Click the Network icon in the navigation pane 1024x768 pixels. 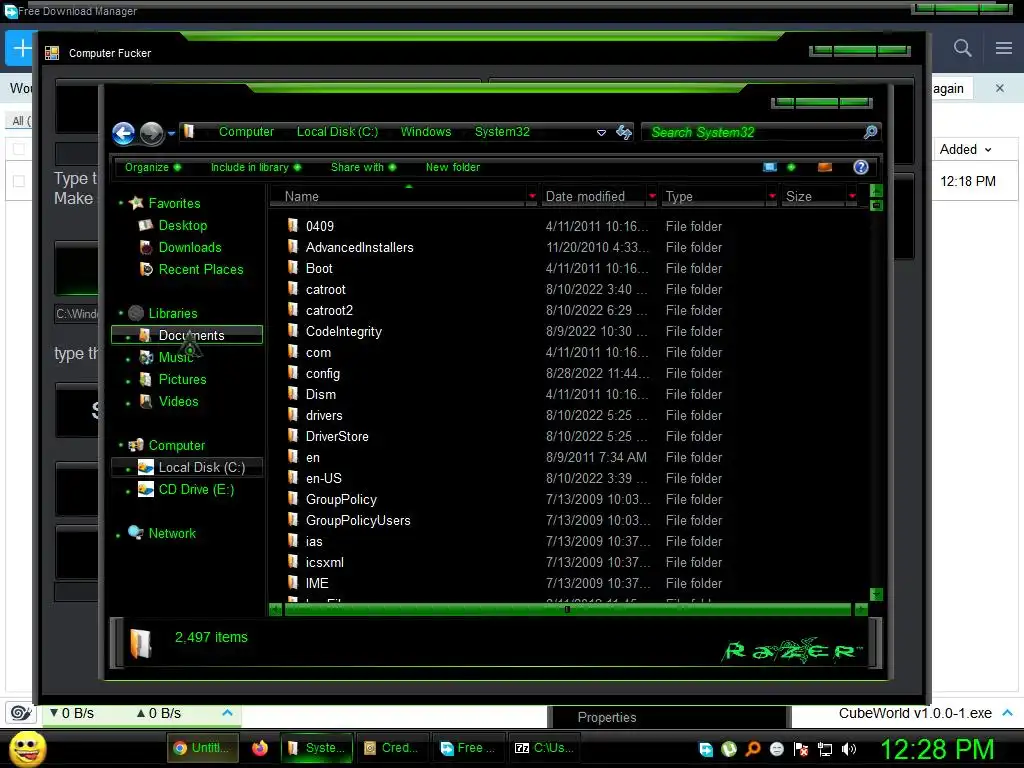tap(136, 533)
